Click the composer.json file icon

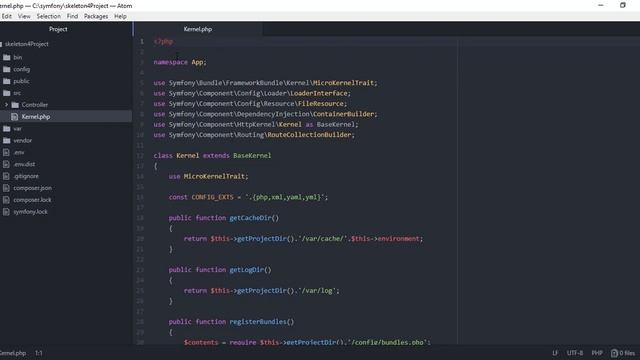6,188
